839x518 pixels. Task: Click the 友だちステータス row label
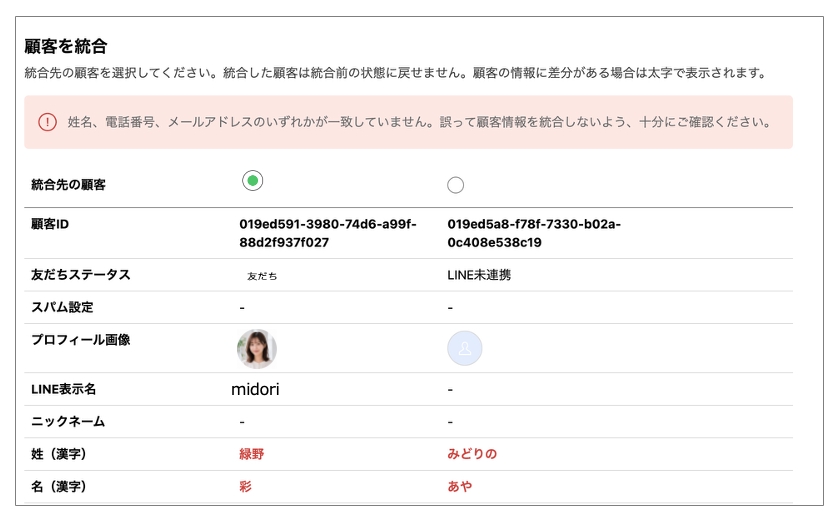click(81, 275)
